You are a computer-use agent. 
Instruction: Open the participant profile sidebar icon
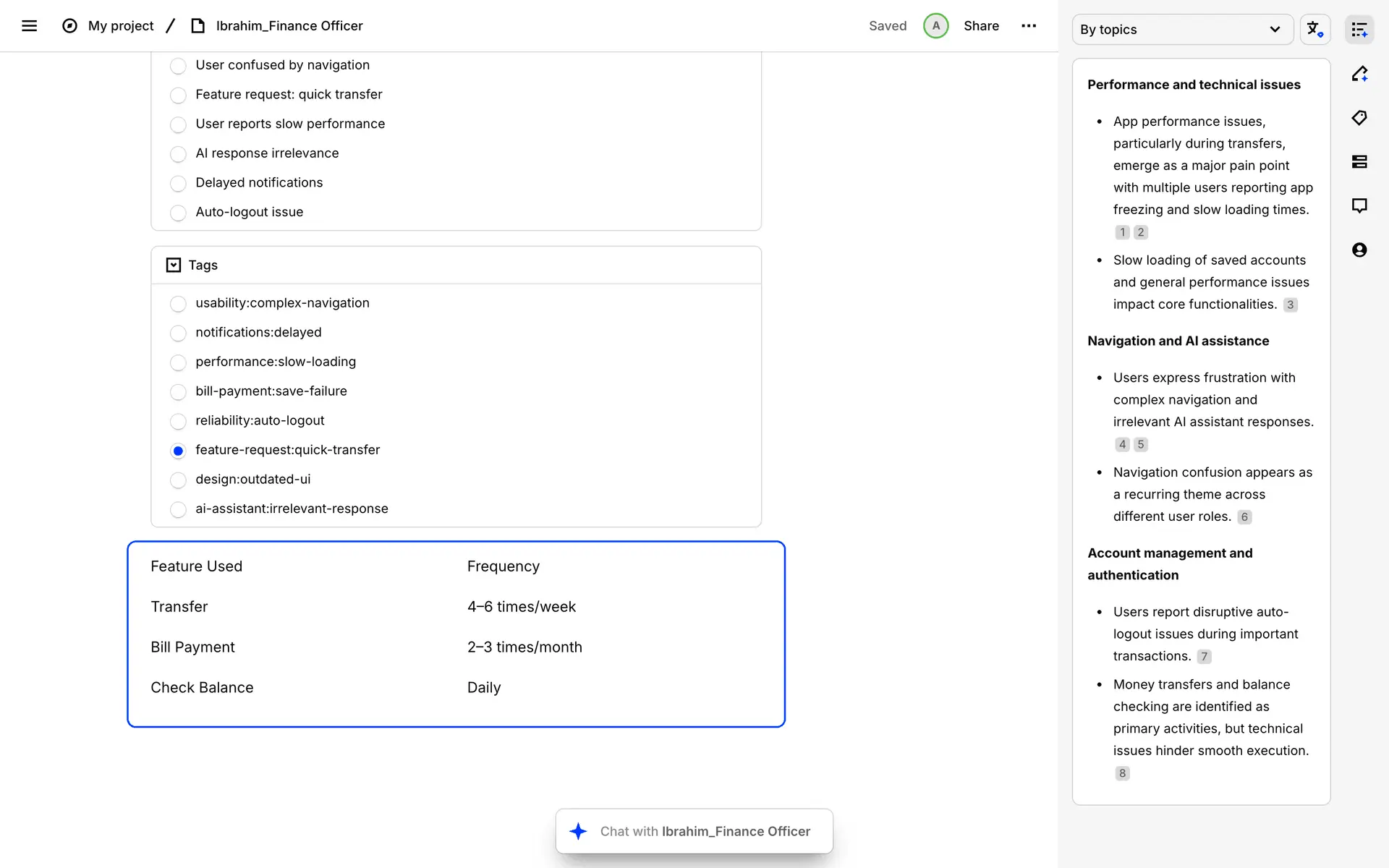tap(1359, 250)
